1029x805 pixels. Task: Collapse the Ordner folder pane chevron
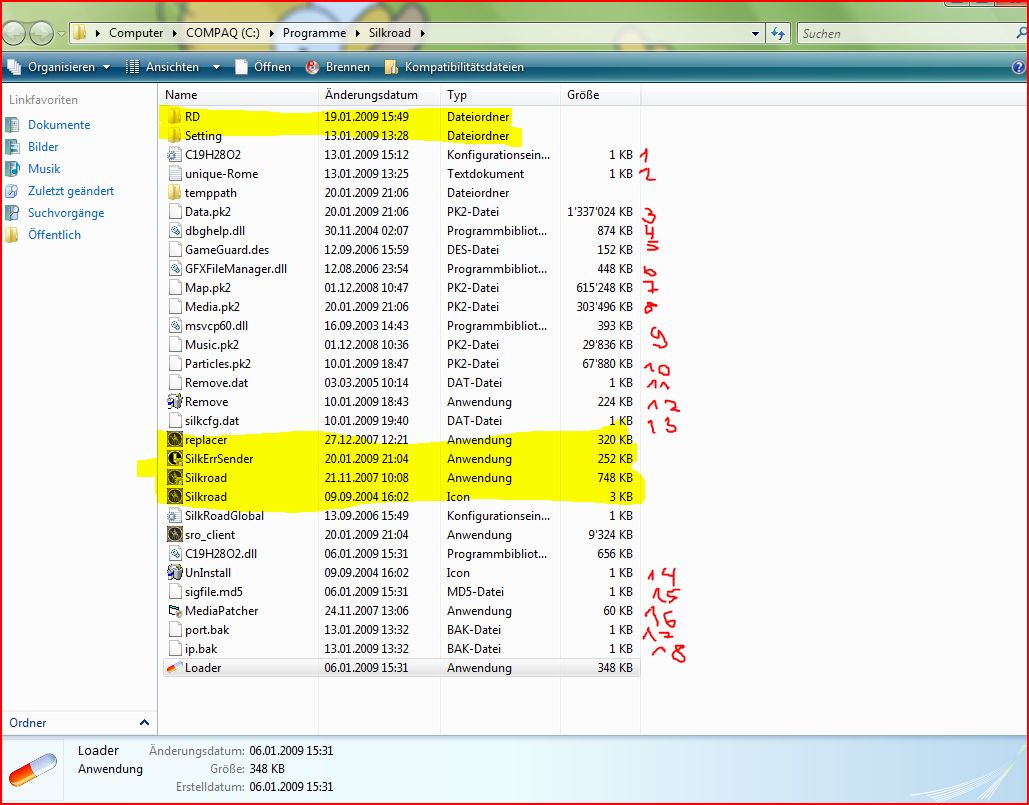[x=144, y=723]
